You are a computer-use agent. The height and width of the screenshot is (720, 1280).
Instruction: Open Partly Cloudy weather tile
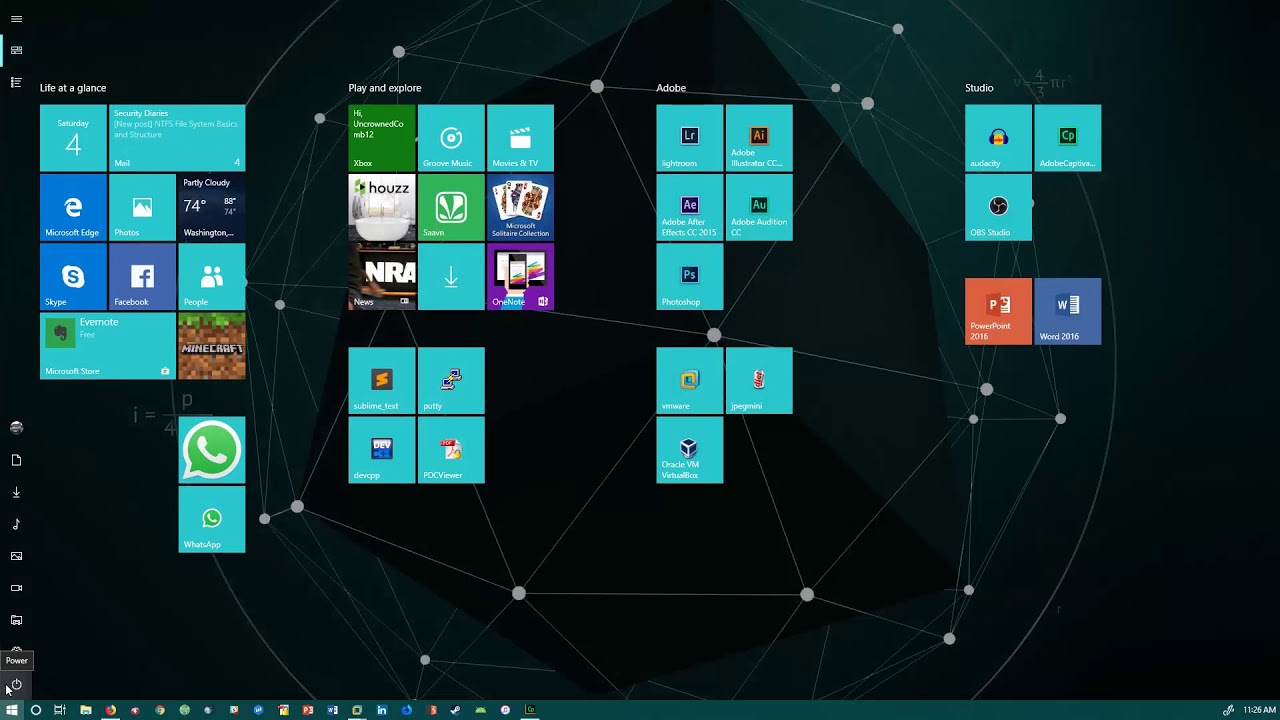pos(212,207)
